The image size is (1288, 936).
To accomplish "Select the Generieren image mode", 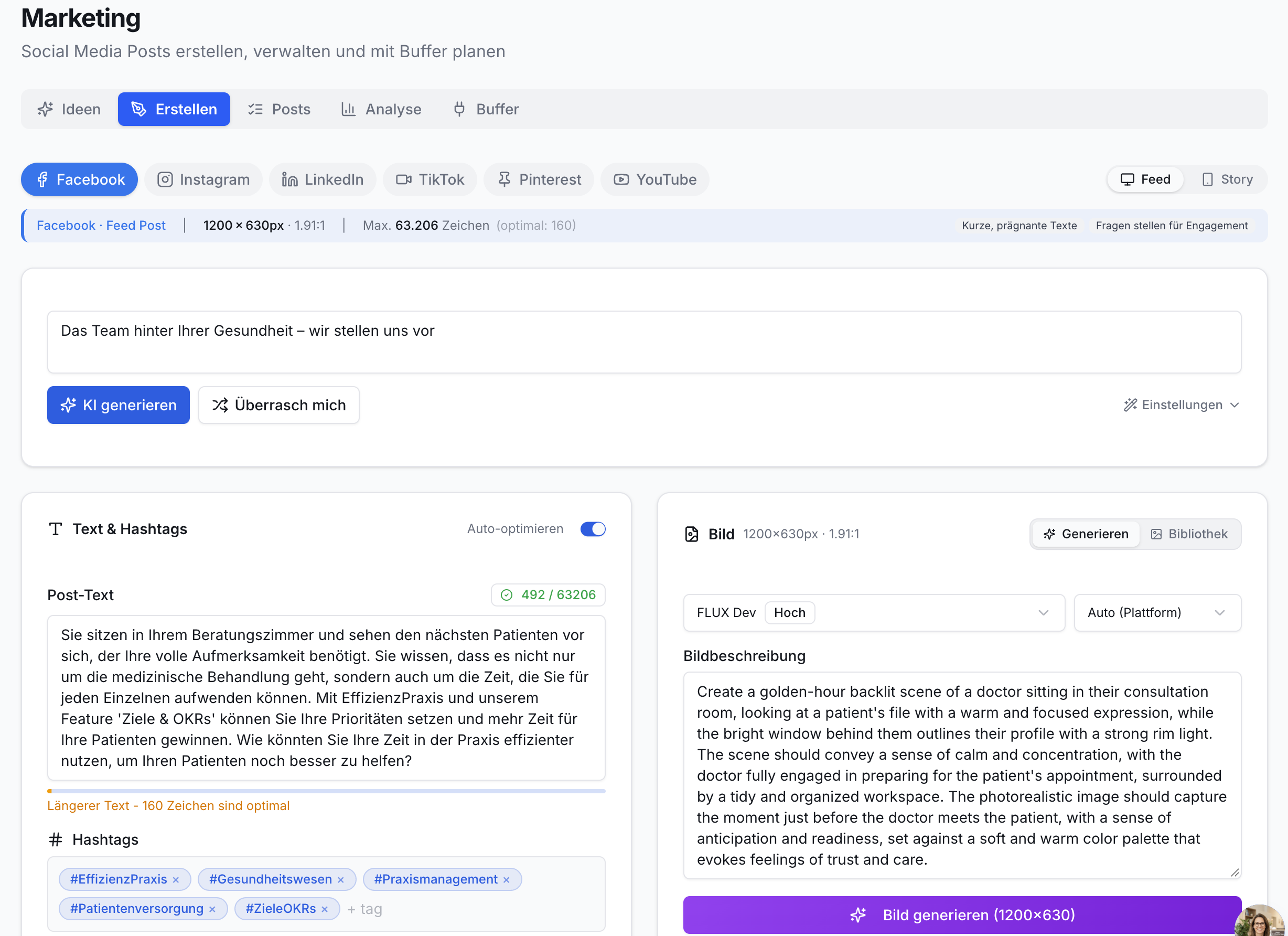I will [x=1086, y=534].
